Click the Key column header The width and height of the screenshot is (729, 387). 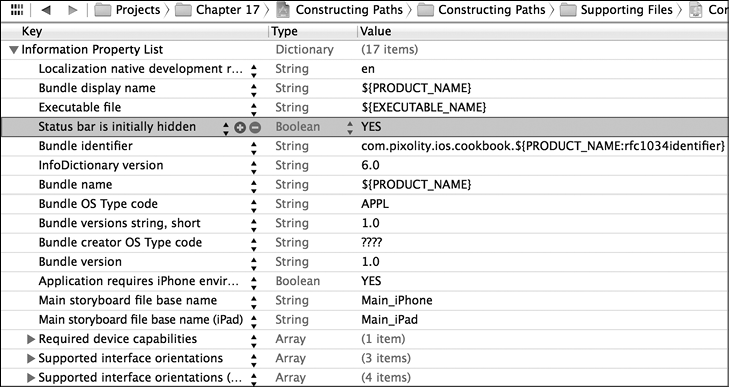(32, 31)
